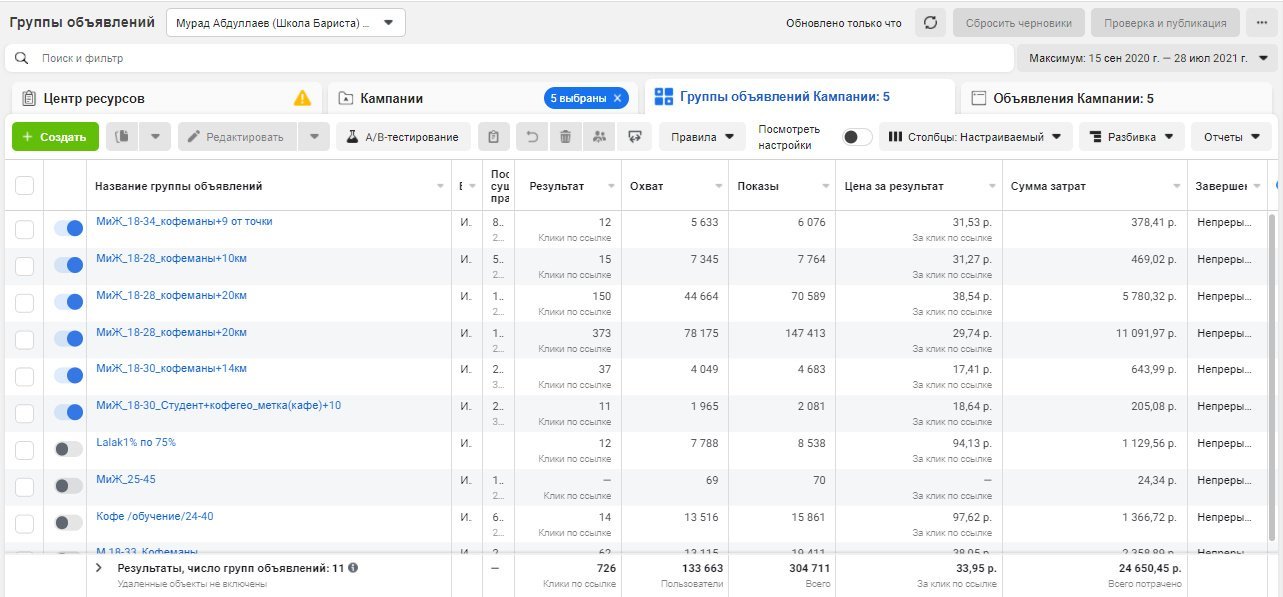Click the audience people icon in toolbar
Image resolution: width=1283 pixels, height=597 pixels.
(x=599, y=137)
